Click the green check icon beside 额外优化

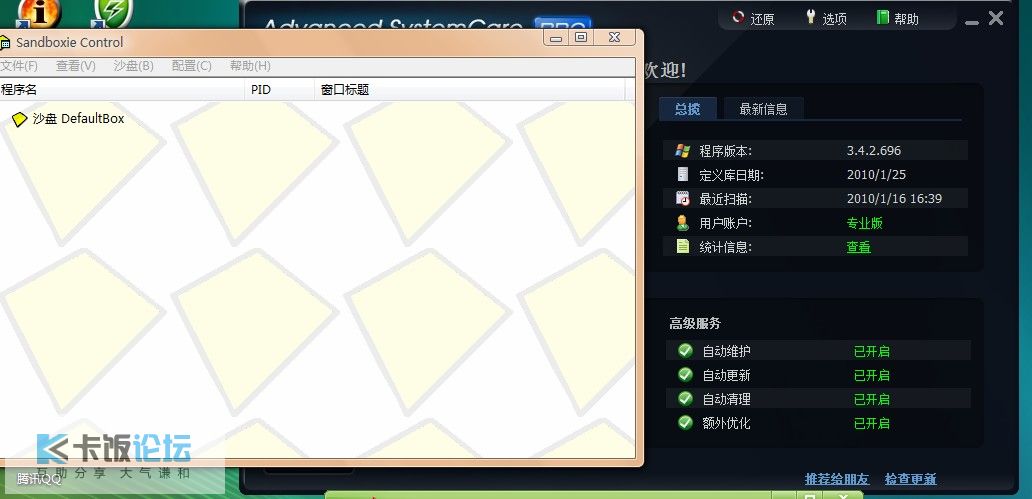coord(685,422)
